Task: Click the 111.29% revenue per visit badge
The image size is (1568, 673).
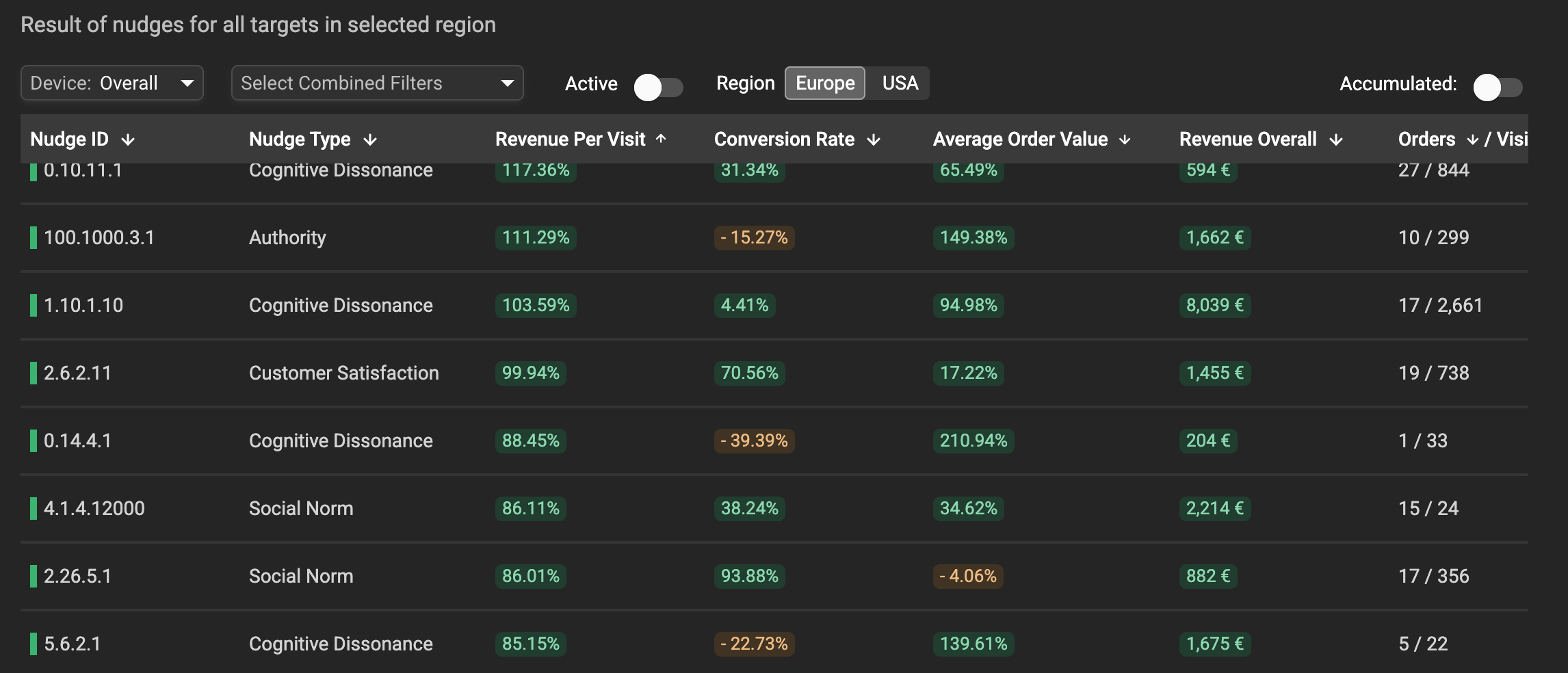Action: [x=536, y=237]
